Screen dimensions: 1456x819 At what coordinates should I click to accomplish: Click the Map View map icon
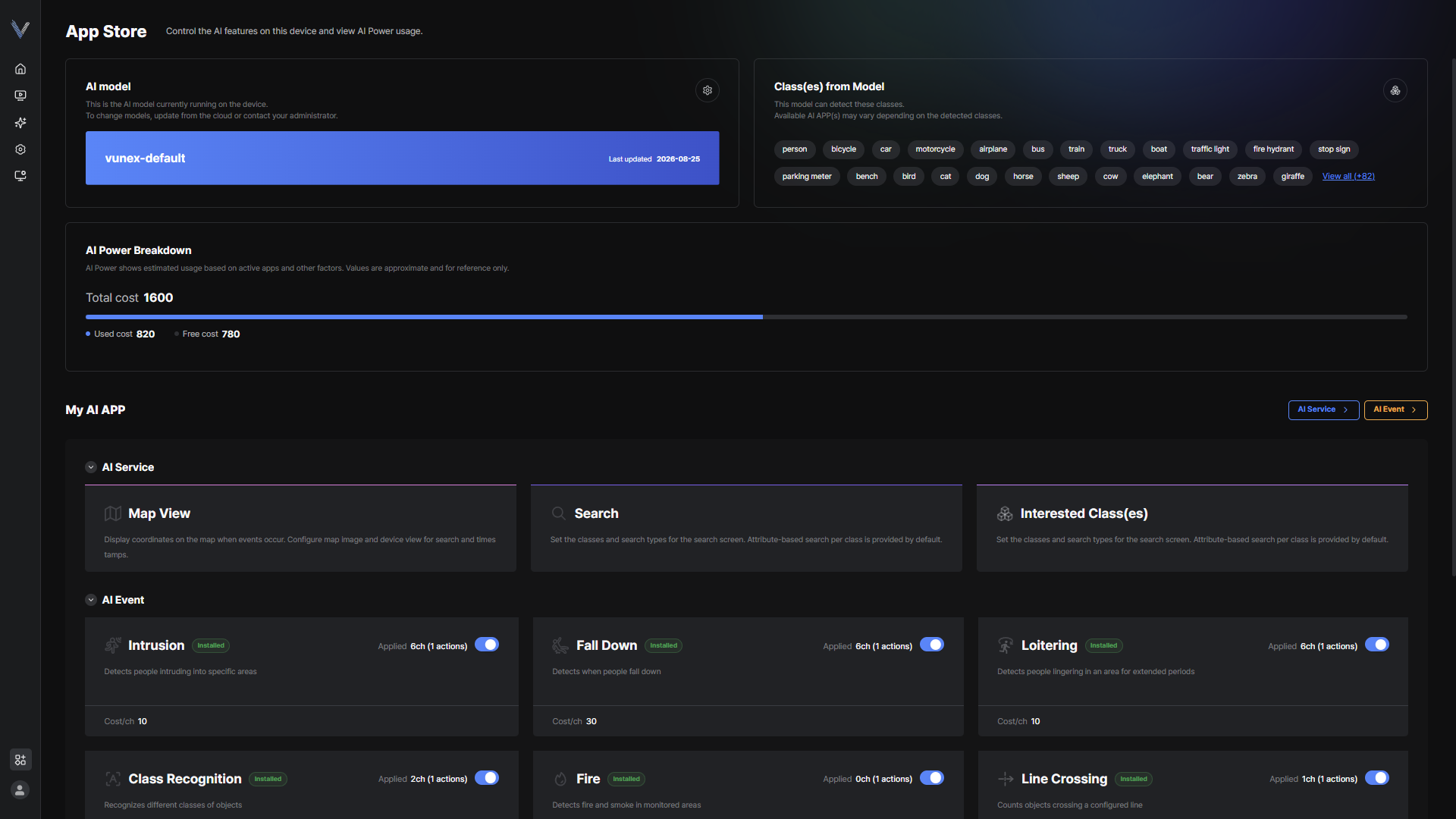pos(113,513)
